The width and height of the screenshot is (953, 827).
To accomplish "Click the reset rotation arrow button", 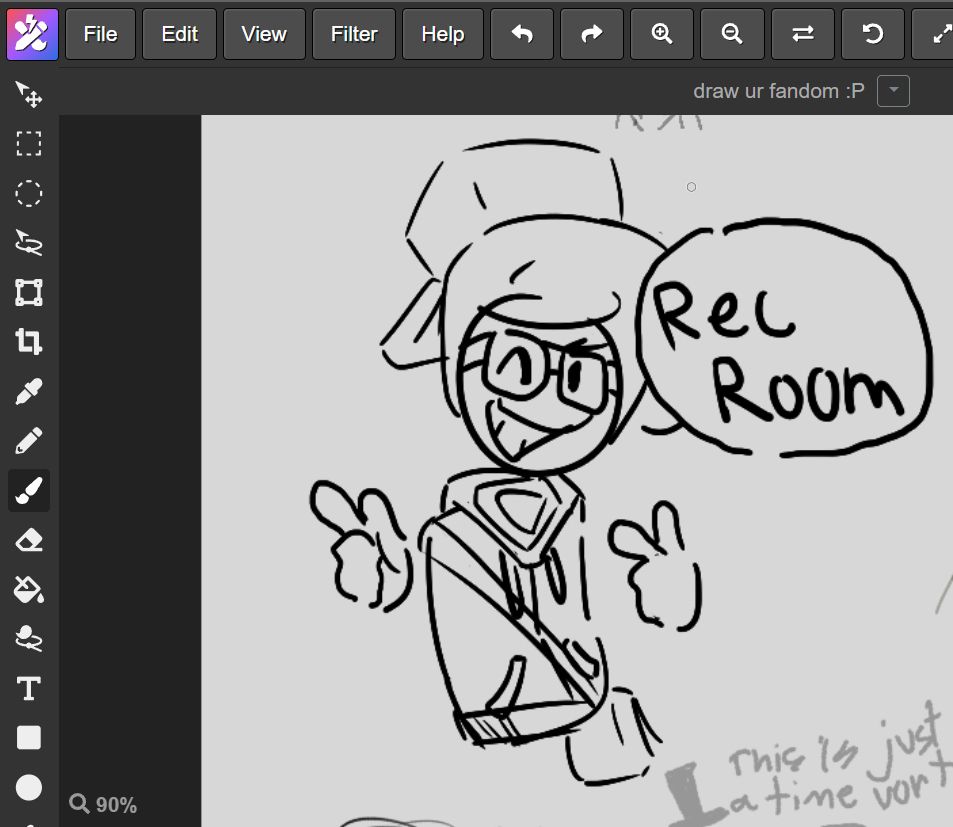I will click(873, 34).
